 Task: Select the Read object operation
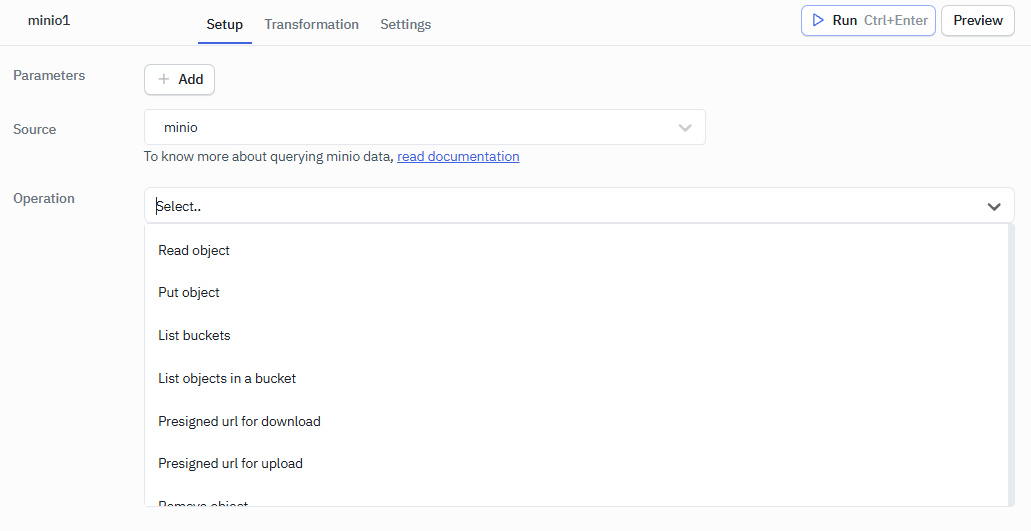194,250
